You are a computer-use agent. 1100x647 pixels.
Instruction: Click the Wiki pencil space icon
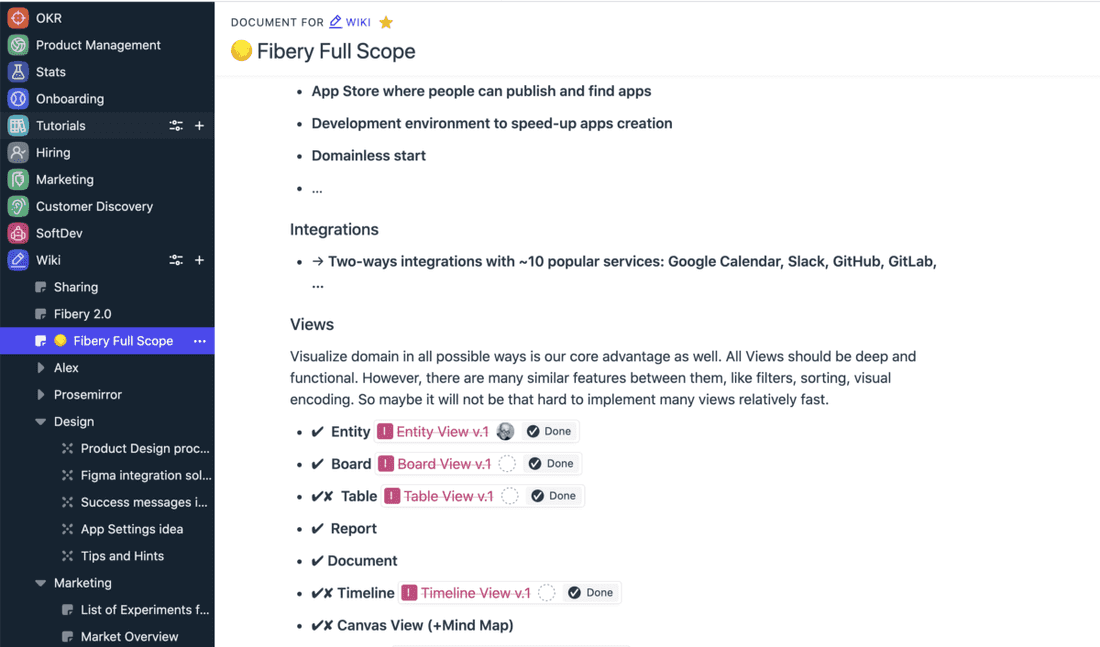[16, 259]
